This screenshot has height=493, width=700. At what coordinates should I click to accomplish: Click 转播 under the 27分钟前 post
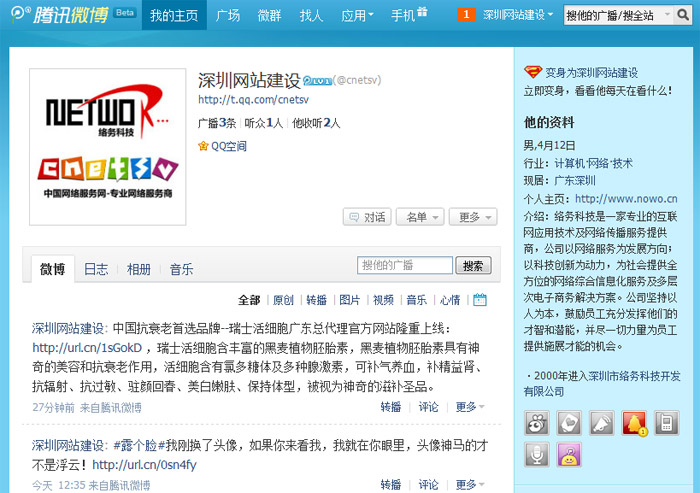coord(391,407)
